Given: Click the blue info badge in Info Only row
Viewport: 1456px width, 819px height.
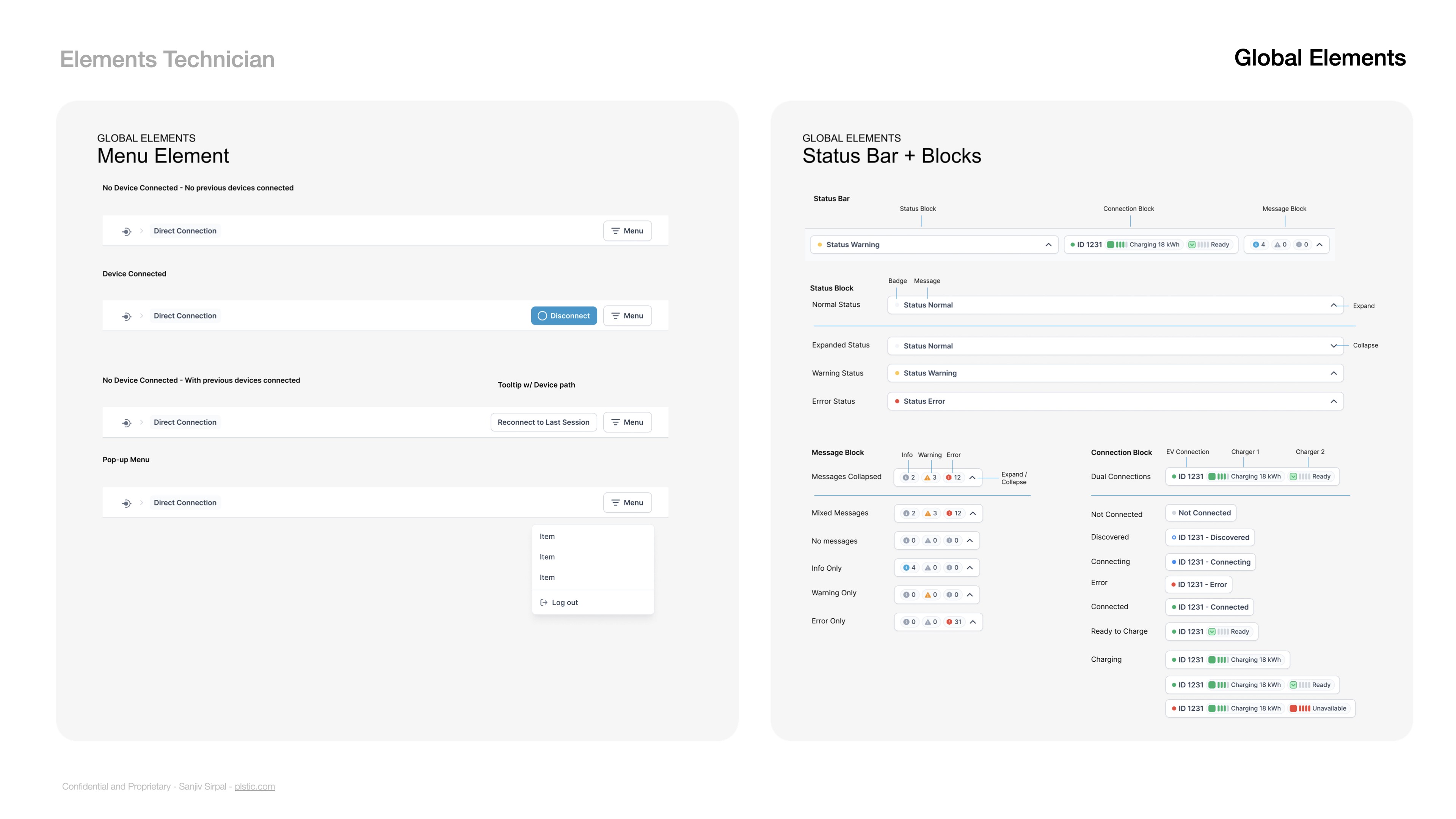Looking at the screenshot, I should pos(909,568).
